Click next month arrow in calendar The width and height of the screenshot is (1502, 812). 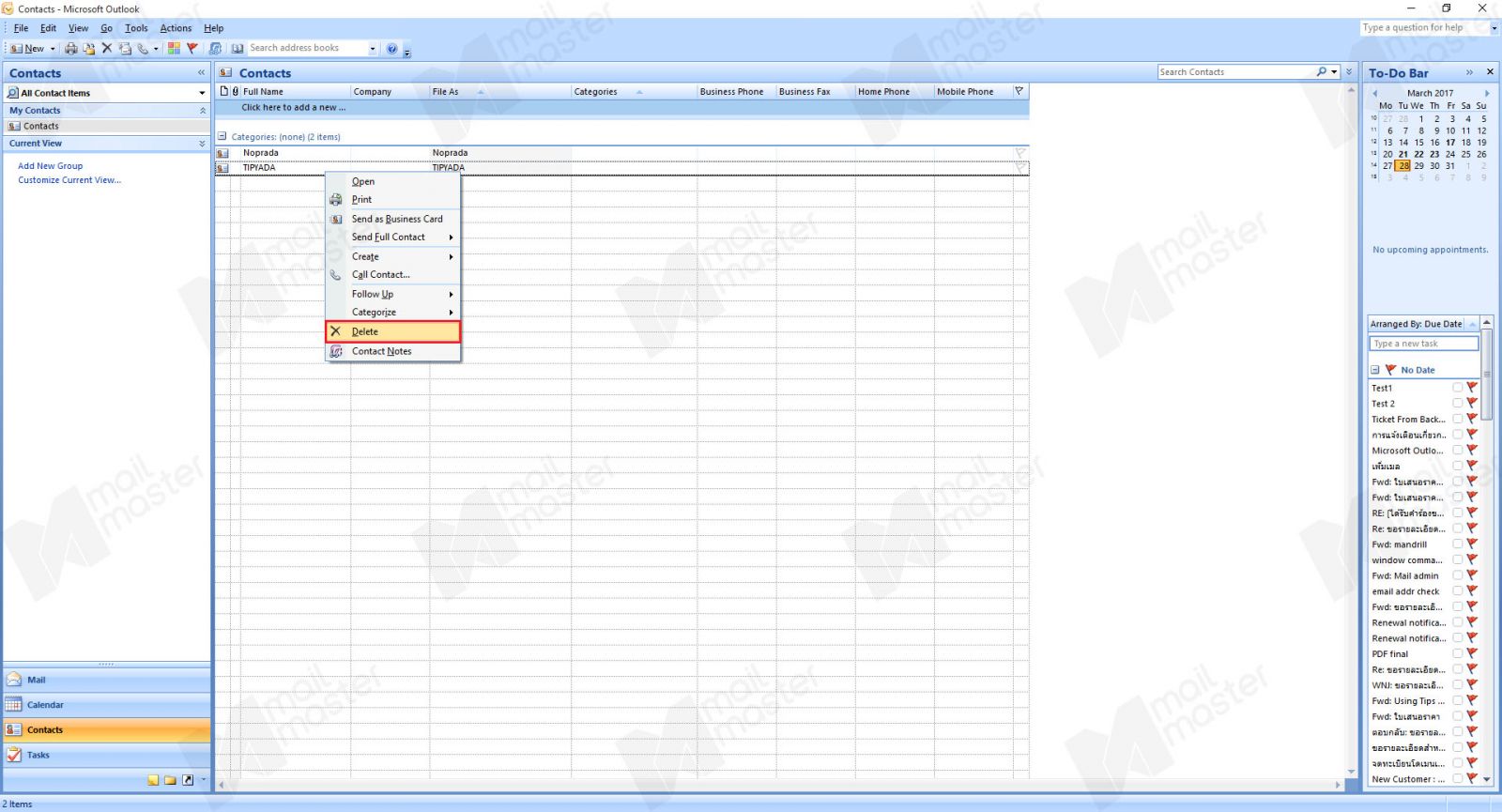pos(1487,93)
